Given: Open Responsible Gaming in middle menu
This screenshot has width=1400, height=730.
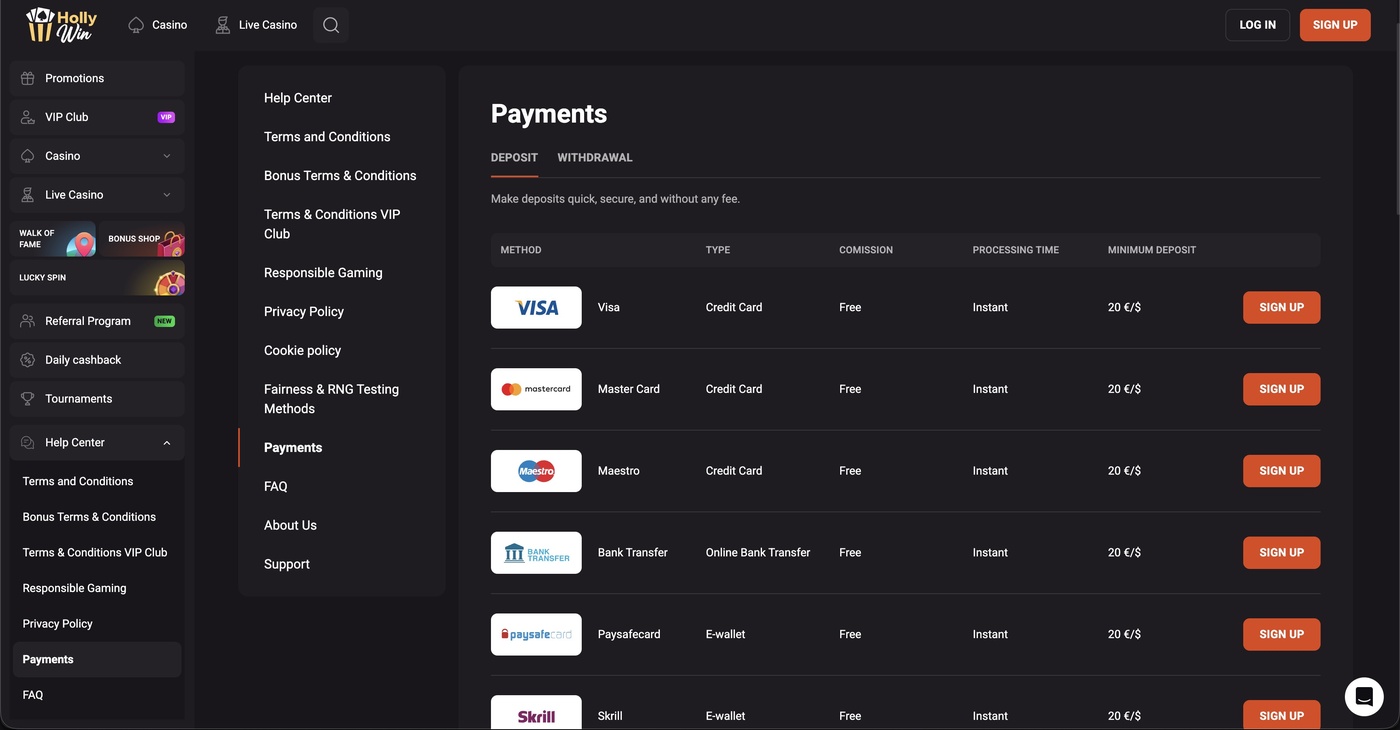Looking at the screenshot, I should (x=323, y=273).
